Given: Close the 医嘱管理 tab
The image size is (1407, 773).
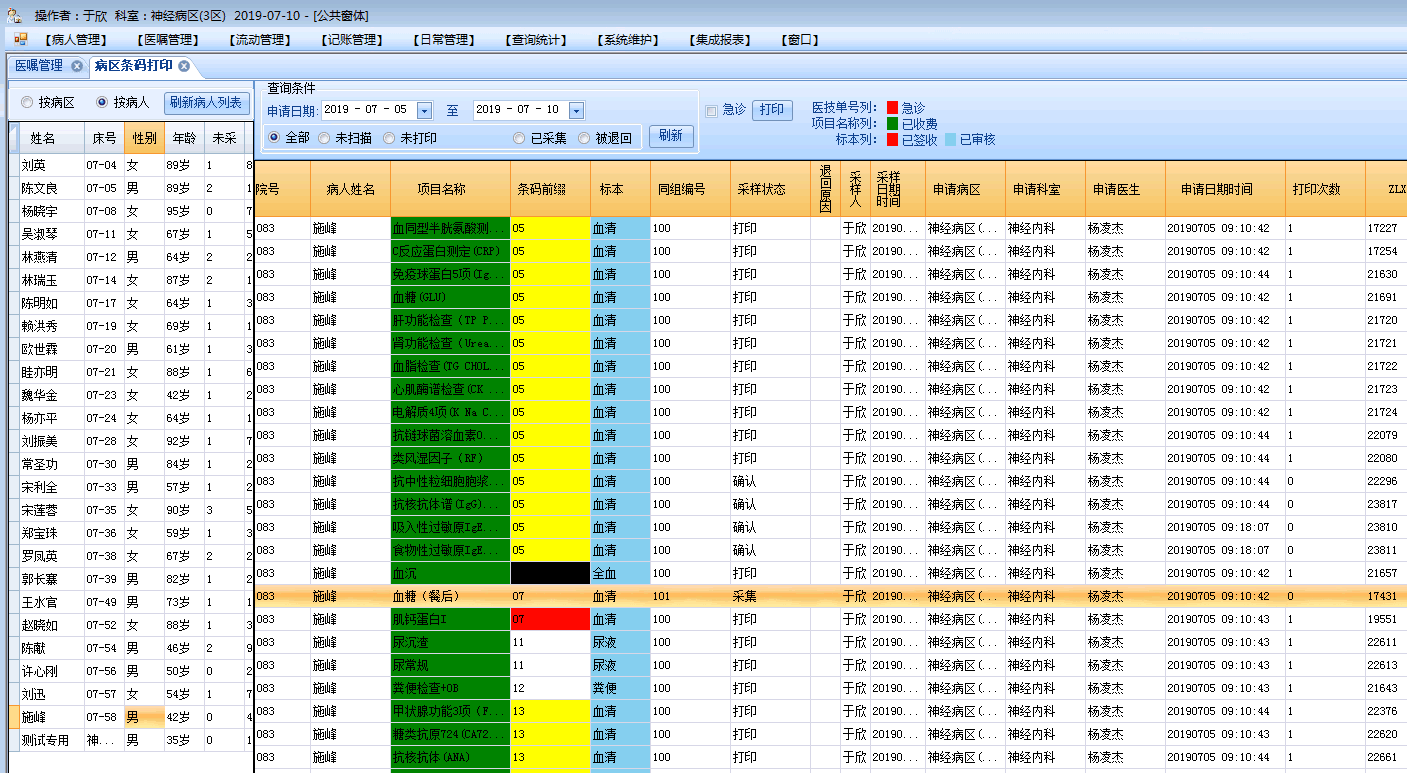Looking at the screenshot, I should click(x=77, y=66).
